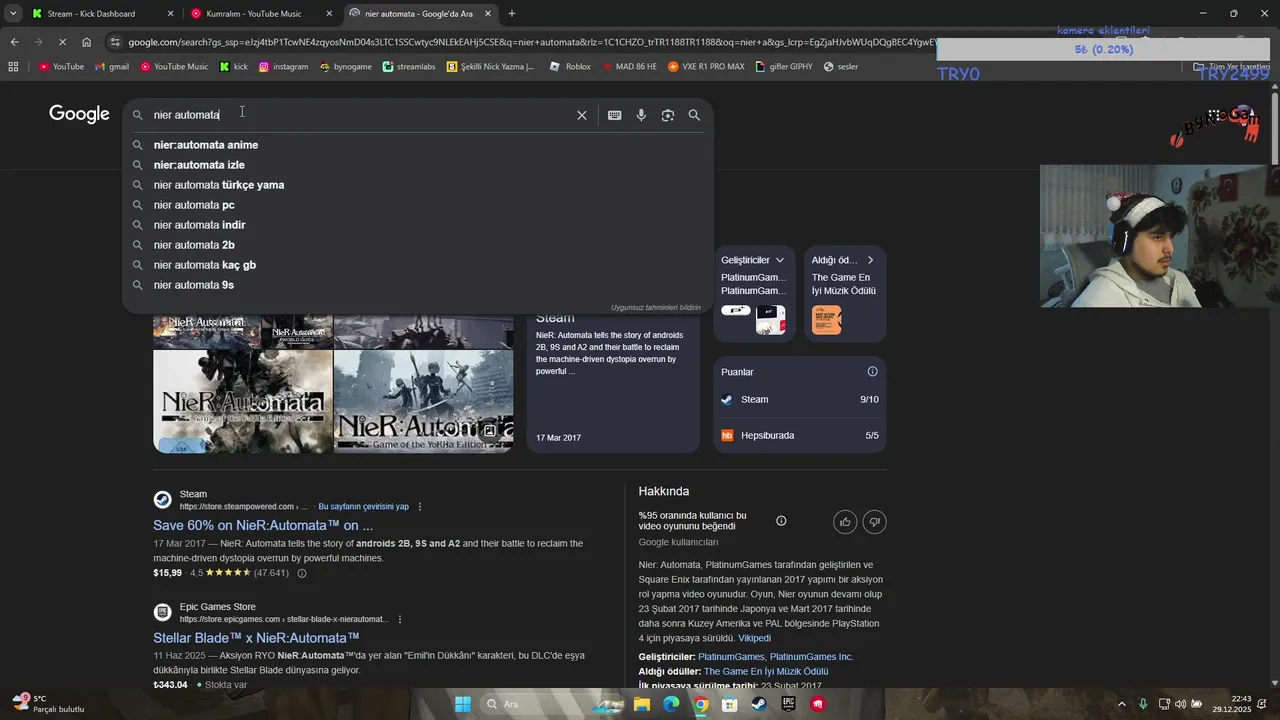Open Microsoft Edge from the taskbar

671,704
